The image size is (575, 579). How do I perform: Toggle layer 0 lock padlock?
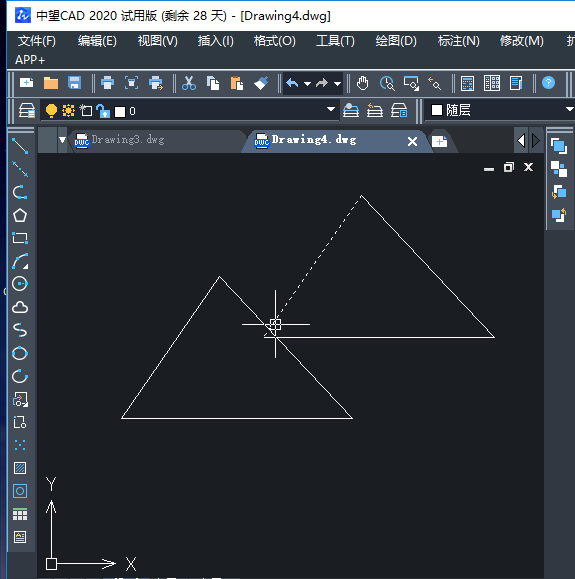tap(103, 110)
